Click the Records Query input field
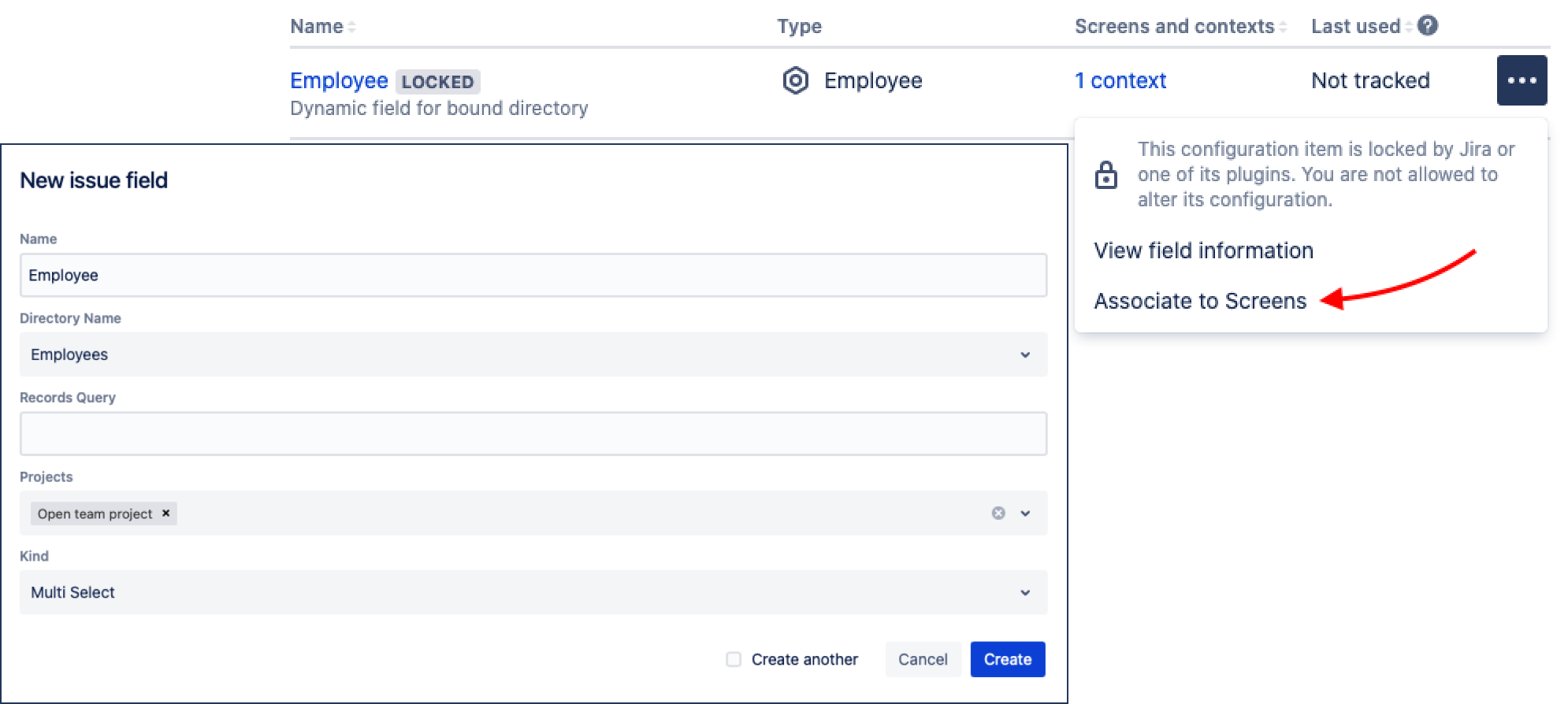The image size is (1568, 704). 533,433
